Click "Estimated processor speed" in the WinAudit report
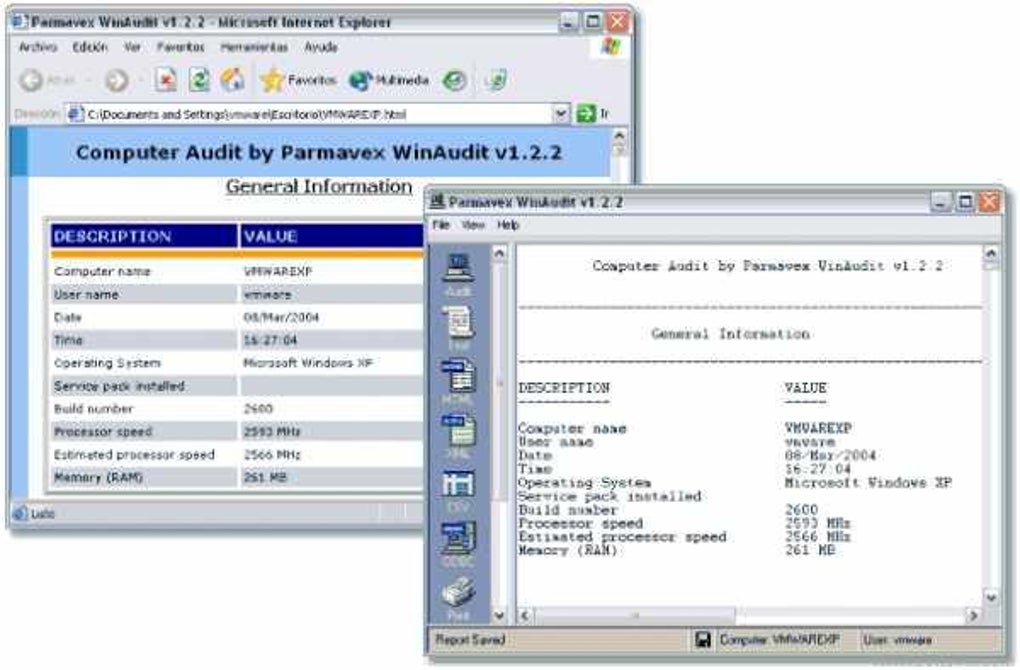 [623, 537]
